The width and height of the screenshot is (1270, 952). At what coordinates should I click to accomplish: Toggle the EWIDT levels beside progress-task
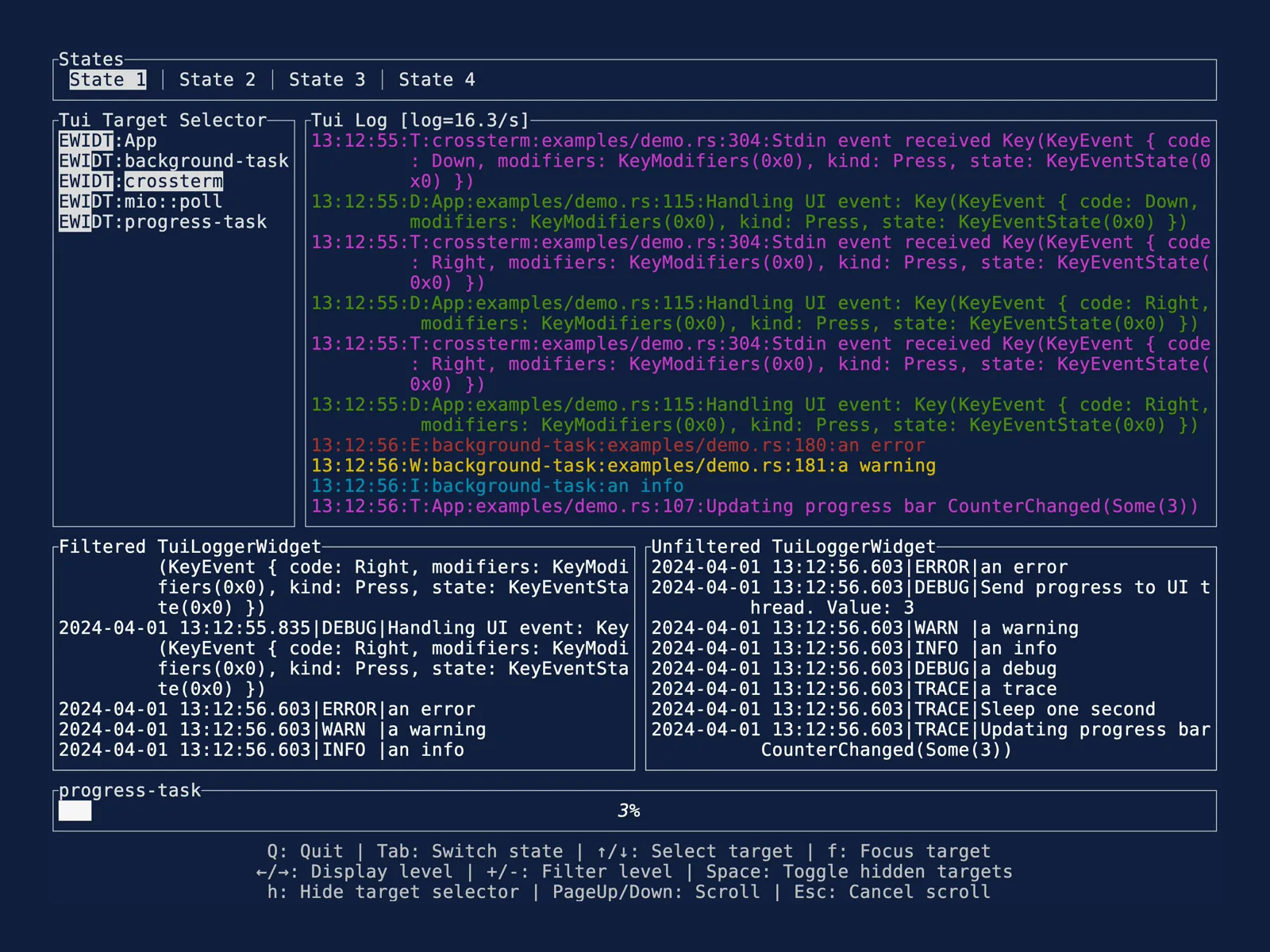tap(86, 222)
